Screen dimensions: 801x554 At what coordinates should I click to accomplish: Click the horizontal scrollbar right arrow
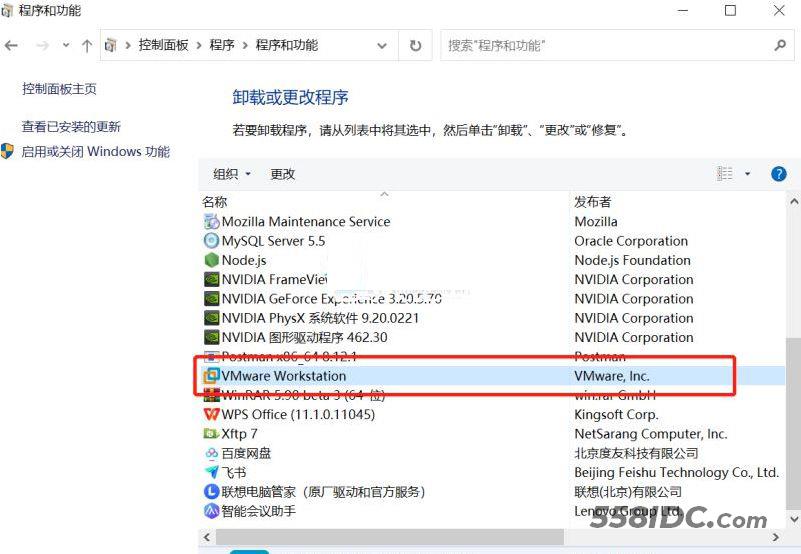pyautogui.click(x=776, y=537)
